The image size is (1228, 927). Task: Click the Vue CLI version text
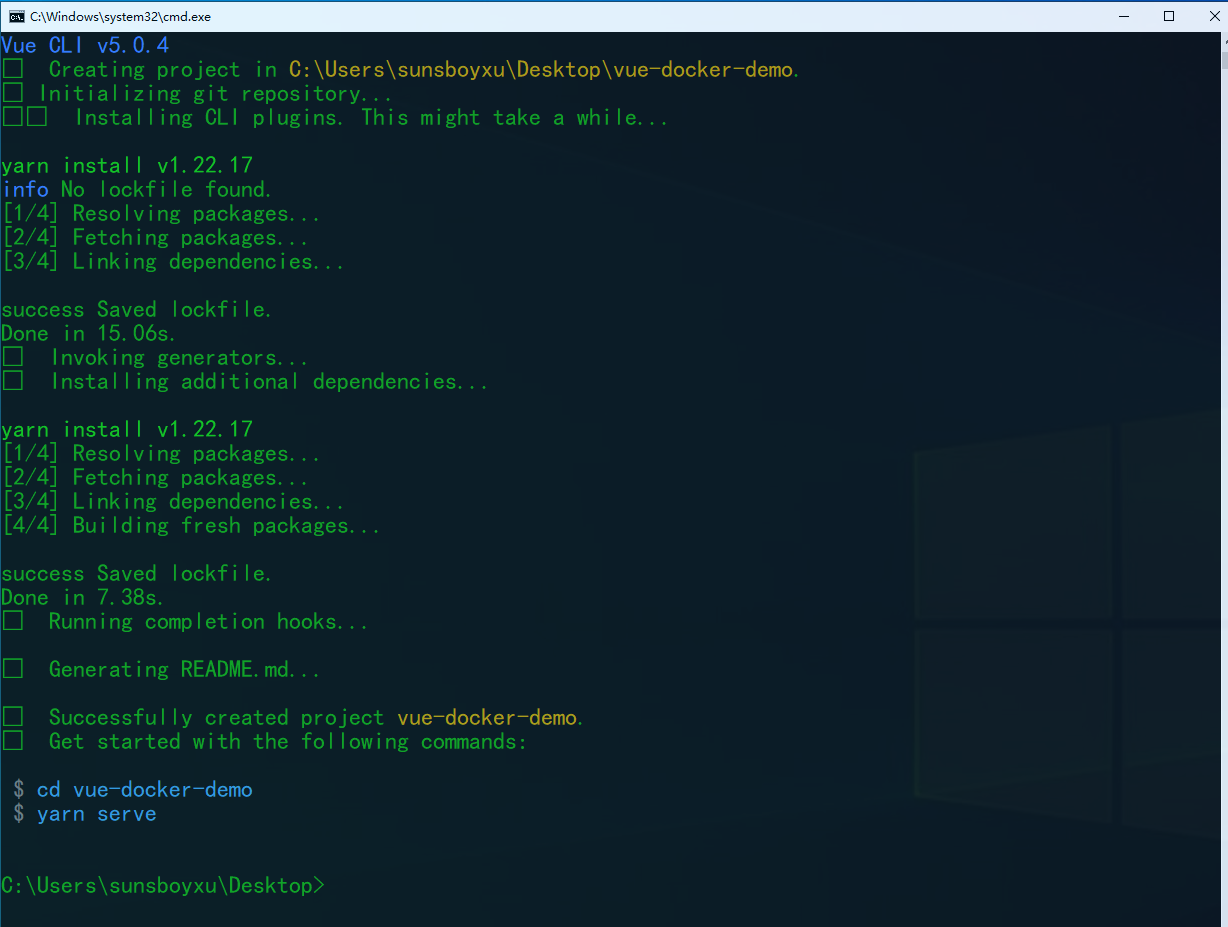click(85, 44)
